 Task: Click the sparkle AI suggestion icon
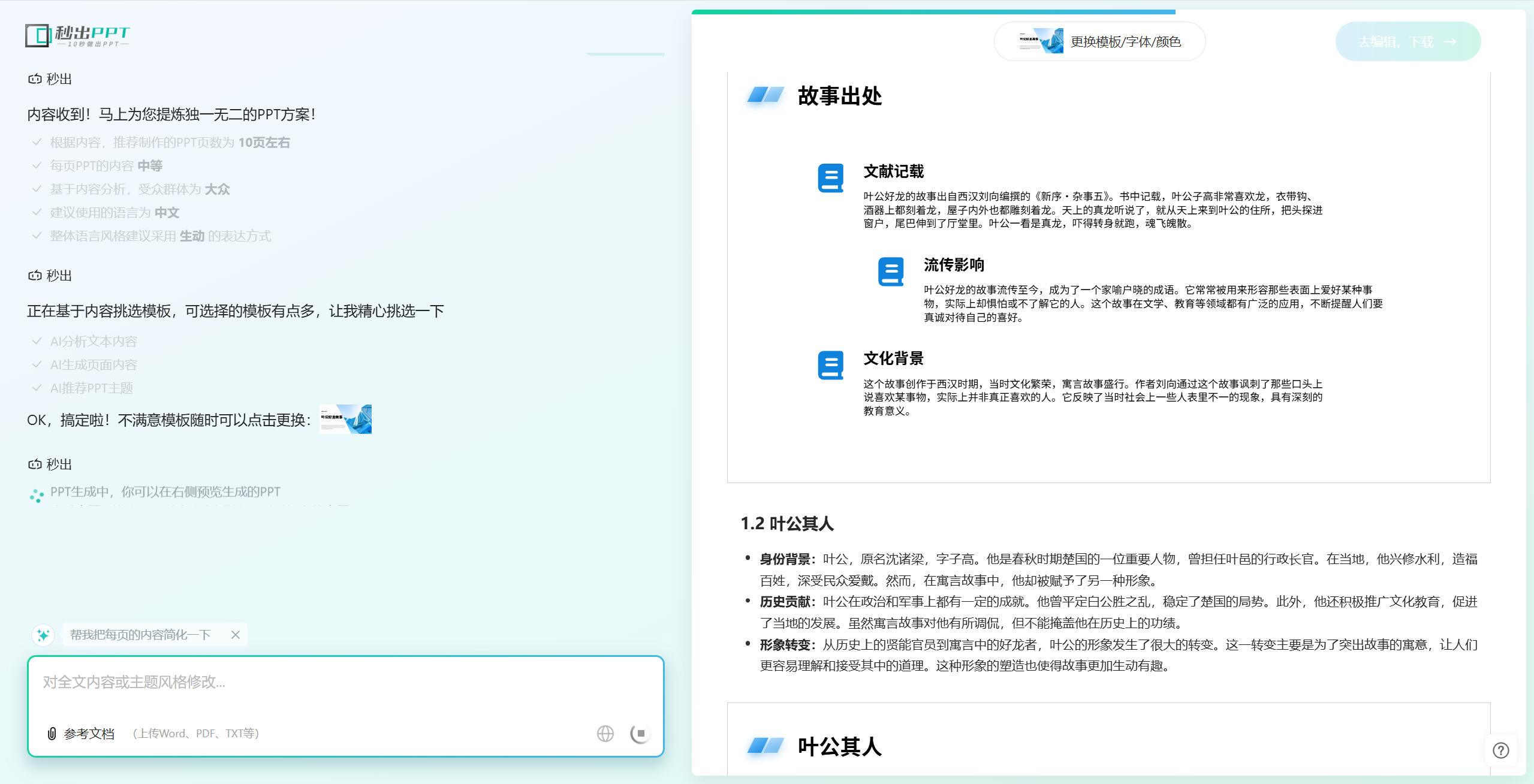[43, 635]
